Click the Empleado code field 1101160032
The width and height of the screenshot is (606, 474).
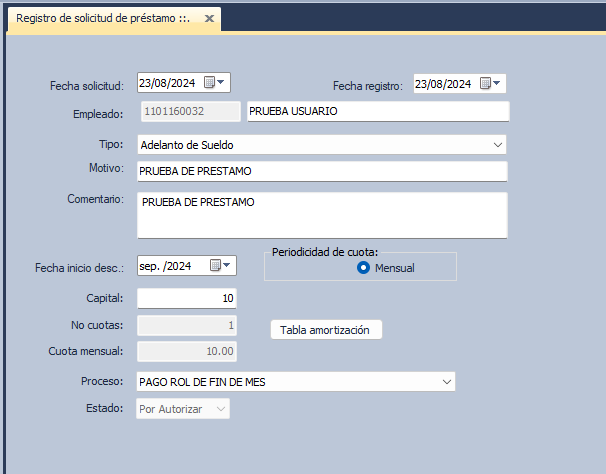click(x=188, y=112)
